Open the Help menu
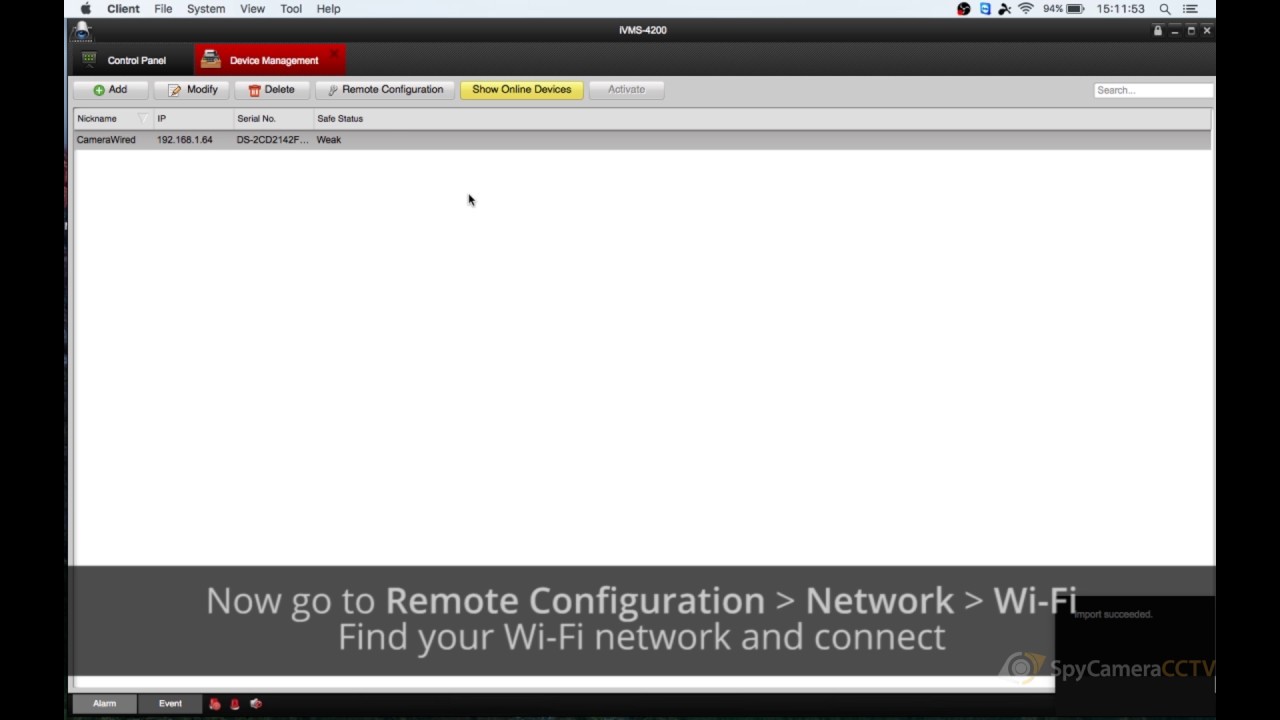 [x=328, y=9]
